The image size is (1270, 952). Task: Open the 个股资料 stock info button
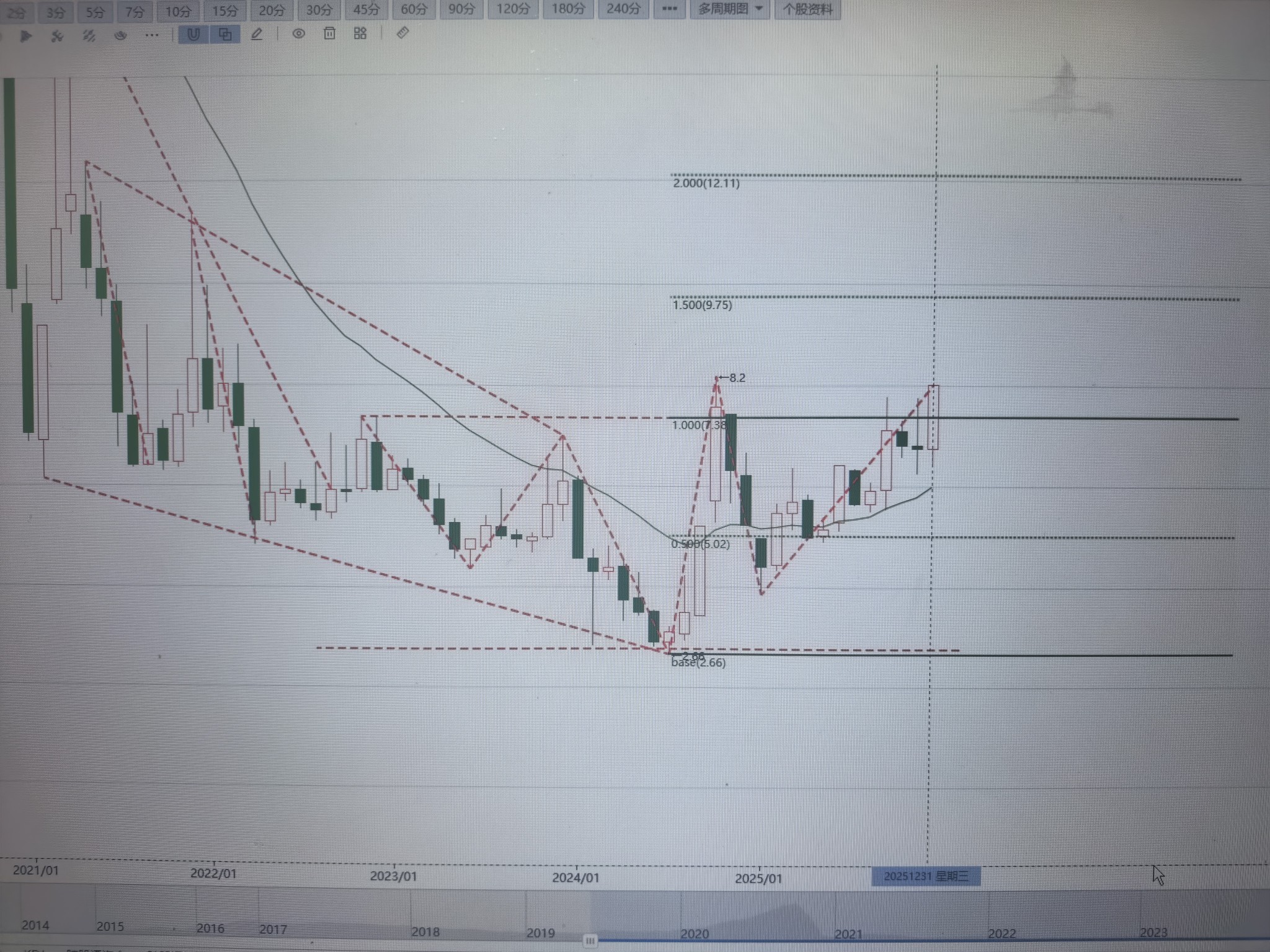click(x=807, y=9)
